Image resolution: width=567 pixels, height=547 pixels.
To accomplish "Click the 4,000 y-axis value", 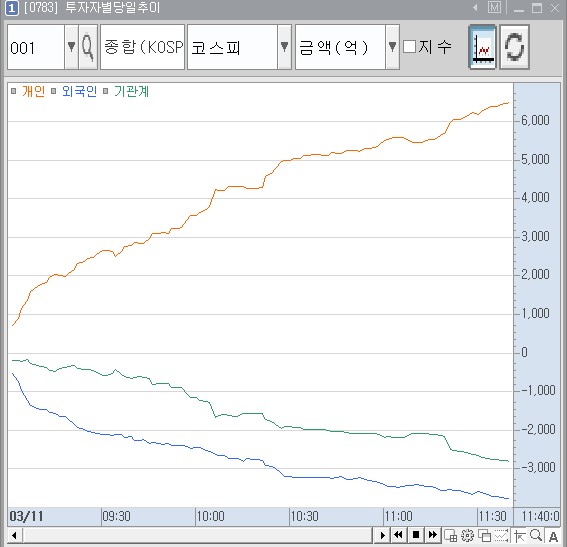I will tap(535, 197).
